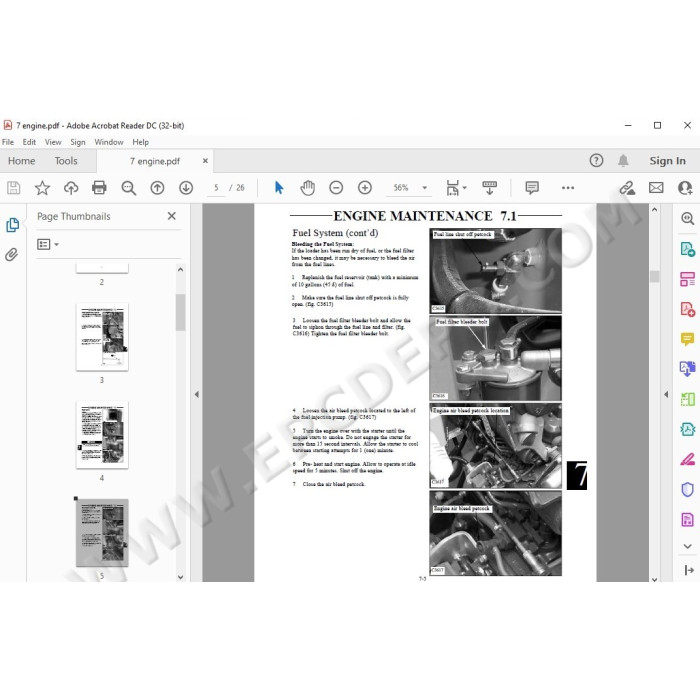Select the 7 engine.pdf document tab

coord(155,161)
